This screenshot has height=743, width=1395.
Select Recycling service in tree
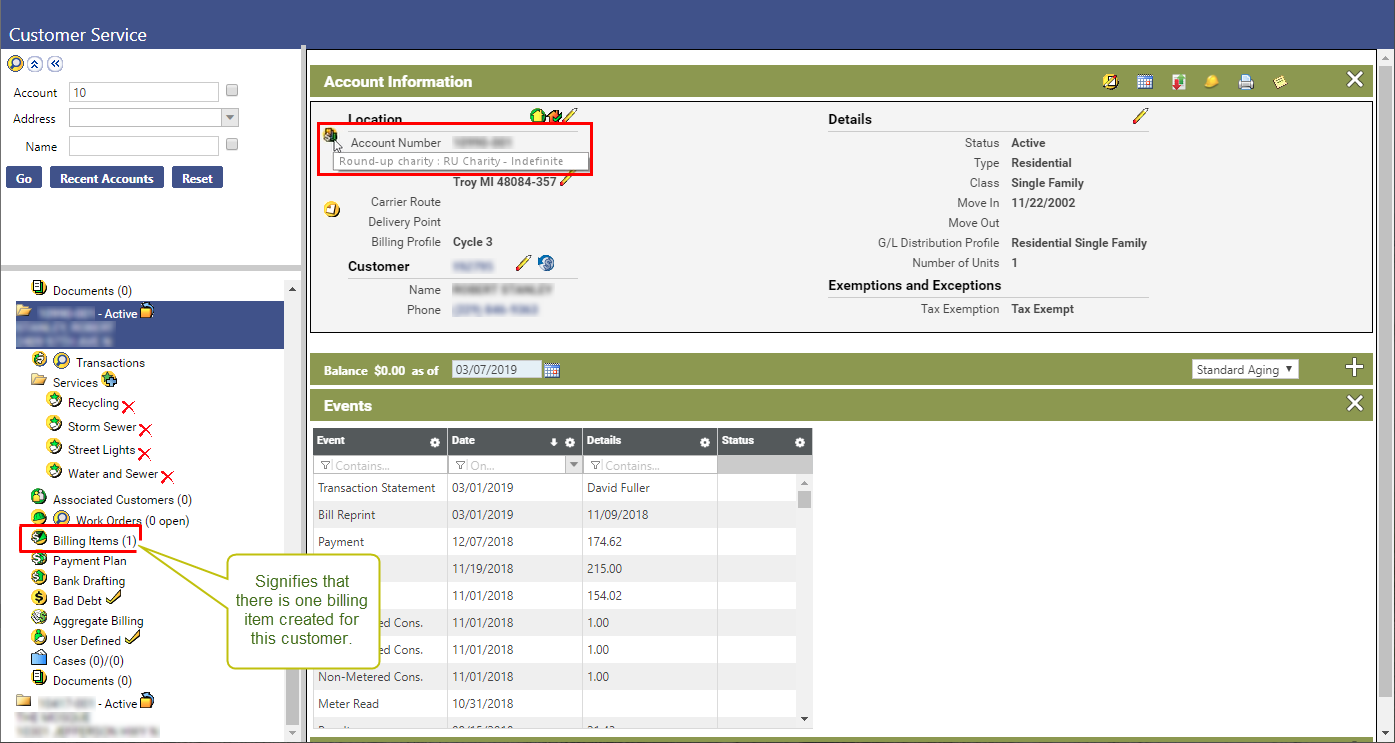pyautogui.click(x=93, y=403)
